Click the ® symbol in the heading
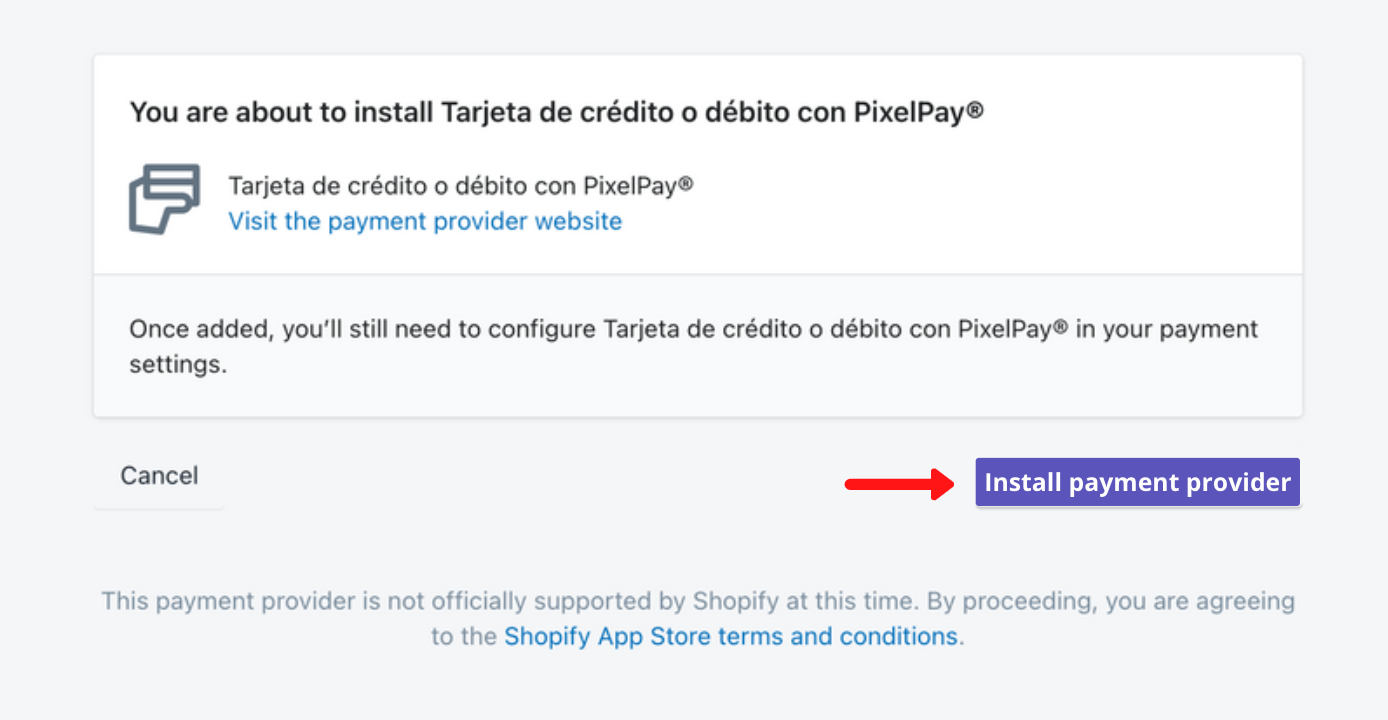The width and height of the screenshot is (1388, 720). [975, 109]
